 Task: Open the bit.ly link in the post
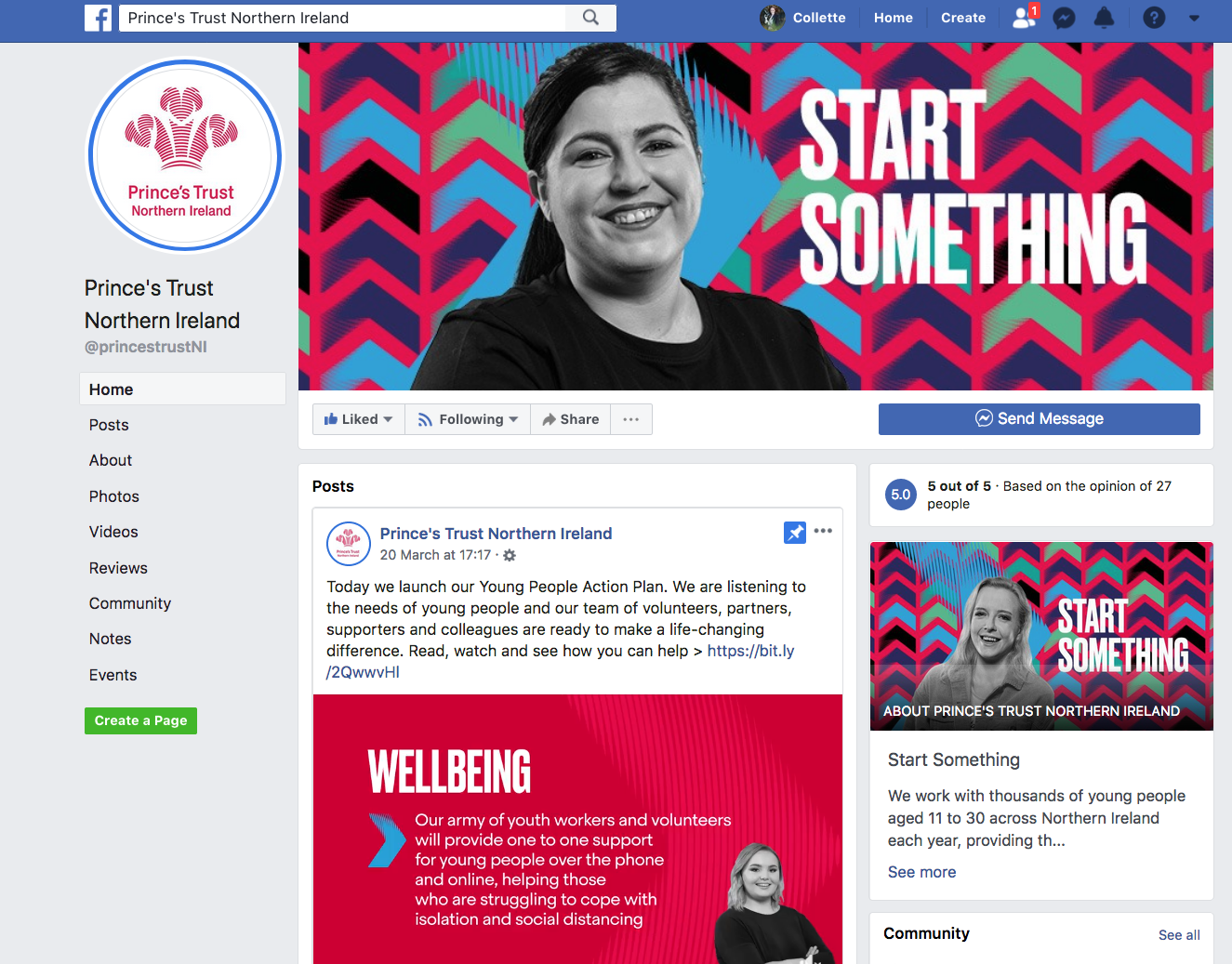point(560,662)
